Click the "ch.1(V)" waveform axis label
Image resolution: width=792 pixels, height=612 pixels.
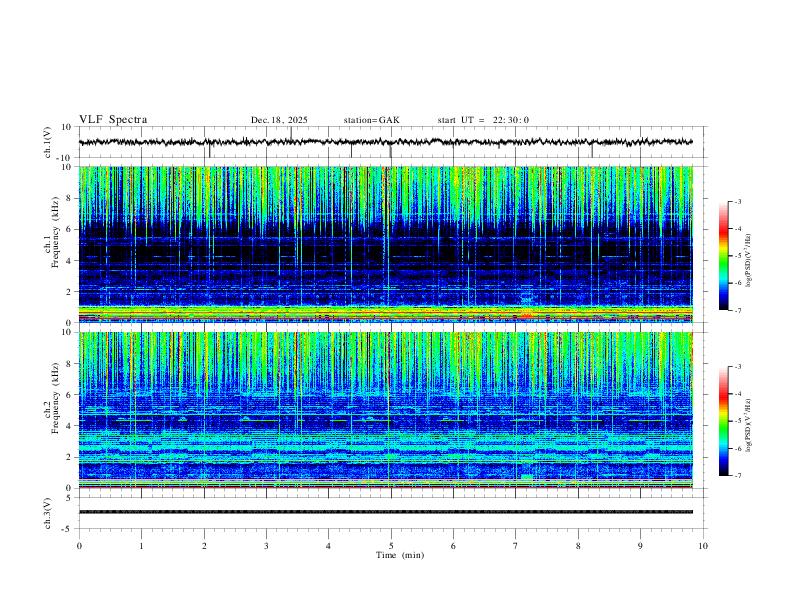coord(48,142)
